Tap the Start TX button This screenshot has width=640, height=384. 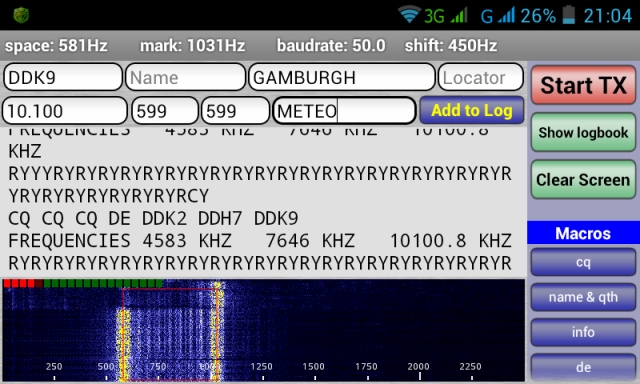click(x=583, y=85)
